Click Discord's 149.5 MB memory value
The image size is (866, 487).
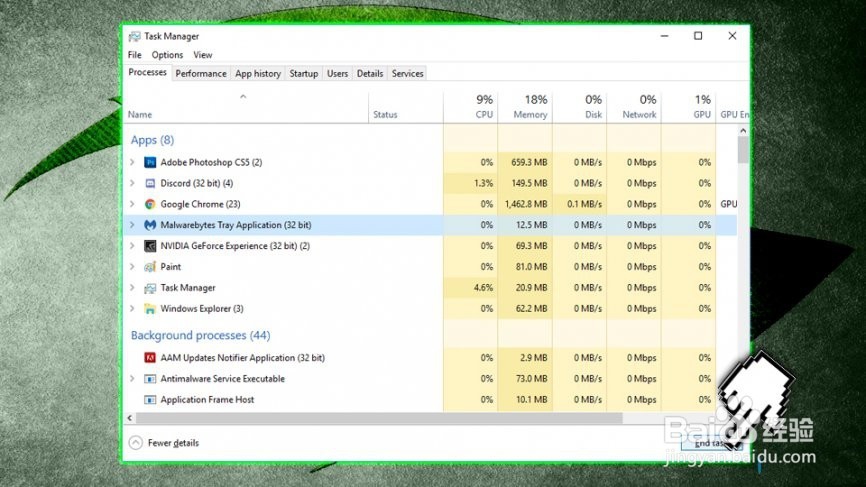pos(529,183)
